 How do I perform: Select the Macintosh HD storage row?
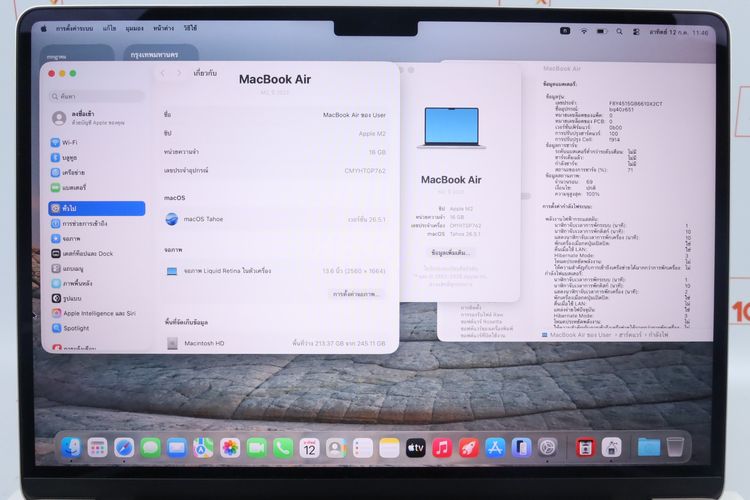pos(275,343)
